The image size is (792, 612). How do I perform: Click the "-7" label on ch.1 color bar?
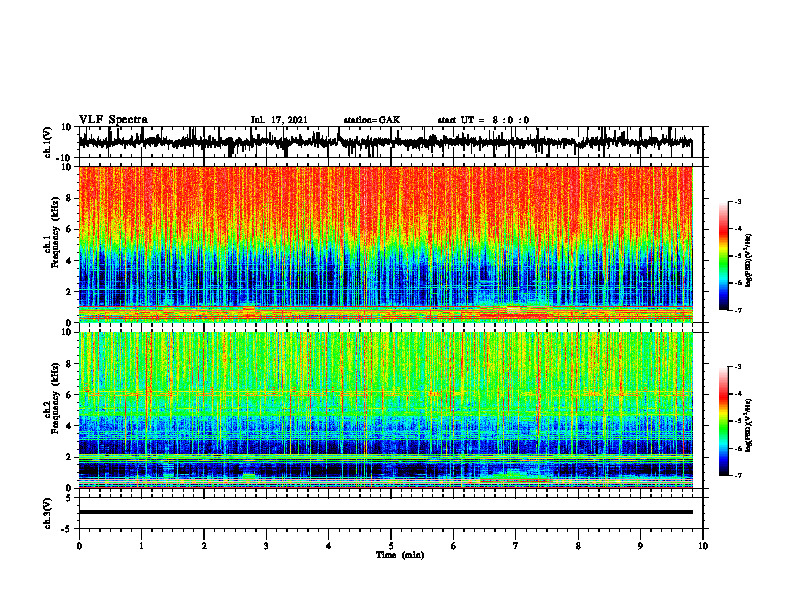[737, 310]
